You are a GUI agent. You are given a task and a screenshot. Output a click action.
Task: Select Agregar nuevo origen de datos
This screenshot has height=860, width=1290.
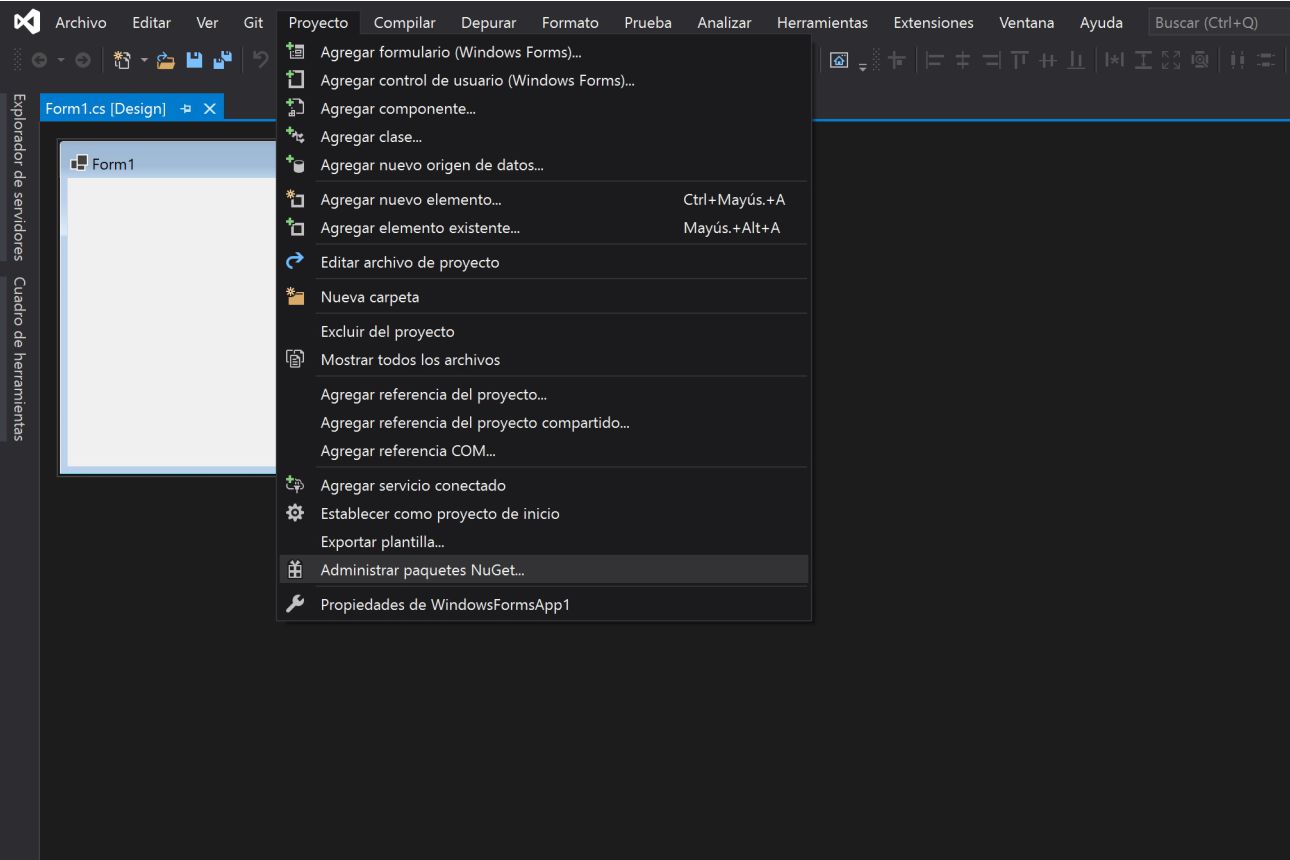(544, 165)
